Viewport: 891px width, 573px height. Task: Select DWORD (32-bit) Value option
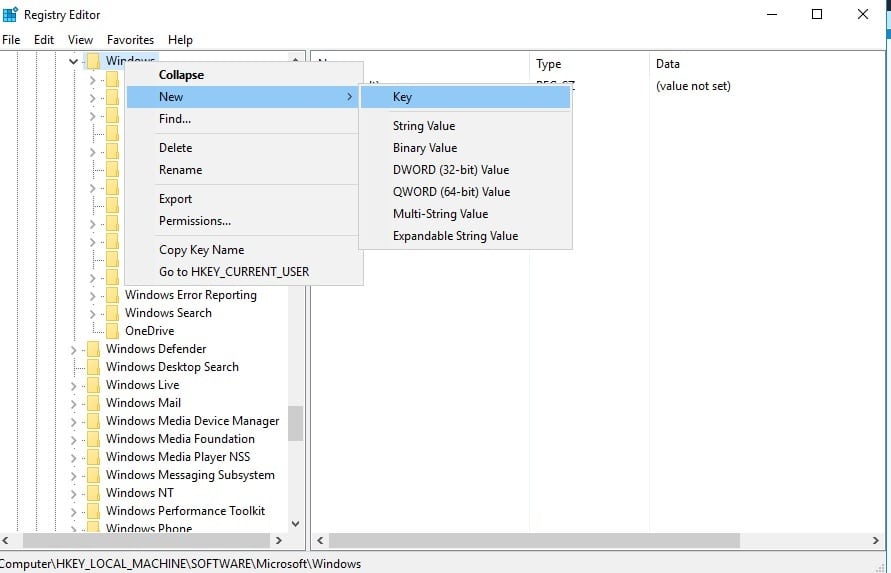(x=450, y=170)
